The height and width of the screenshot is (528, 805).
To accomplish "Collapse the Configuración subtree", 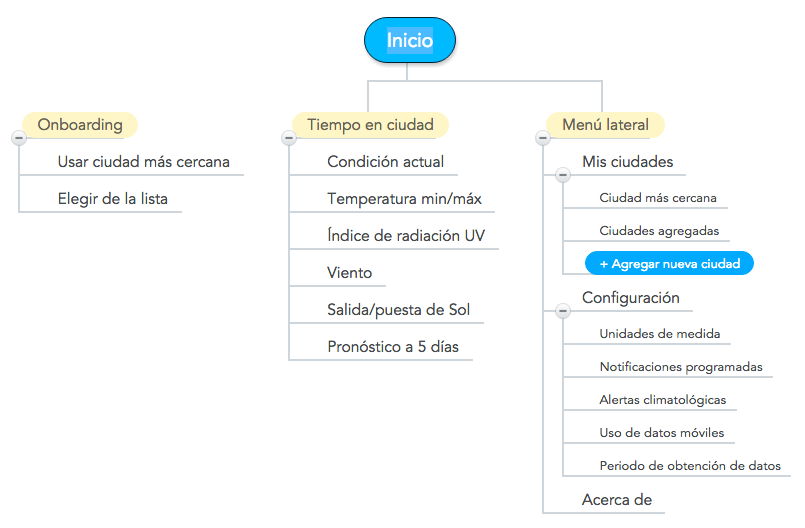I will [563, 311].
